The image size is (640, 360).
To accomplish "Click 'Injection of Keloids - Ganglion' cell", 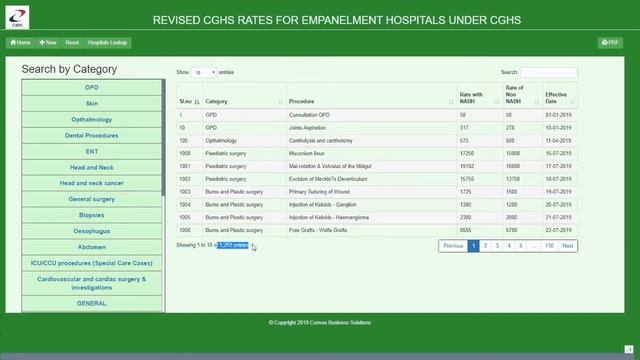I will [371, 204].
